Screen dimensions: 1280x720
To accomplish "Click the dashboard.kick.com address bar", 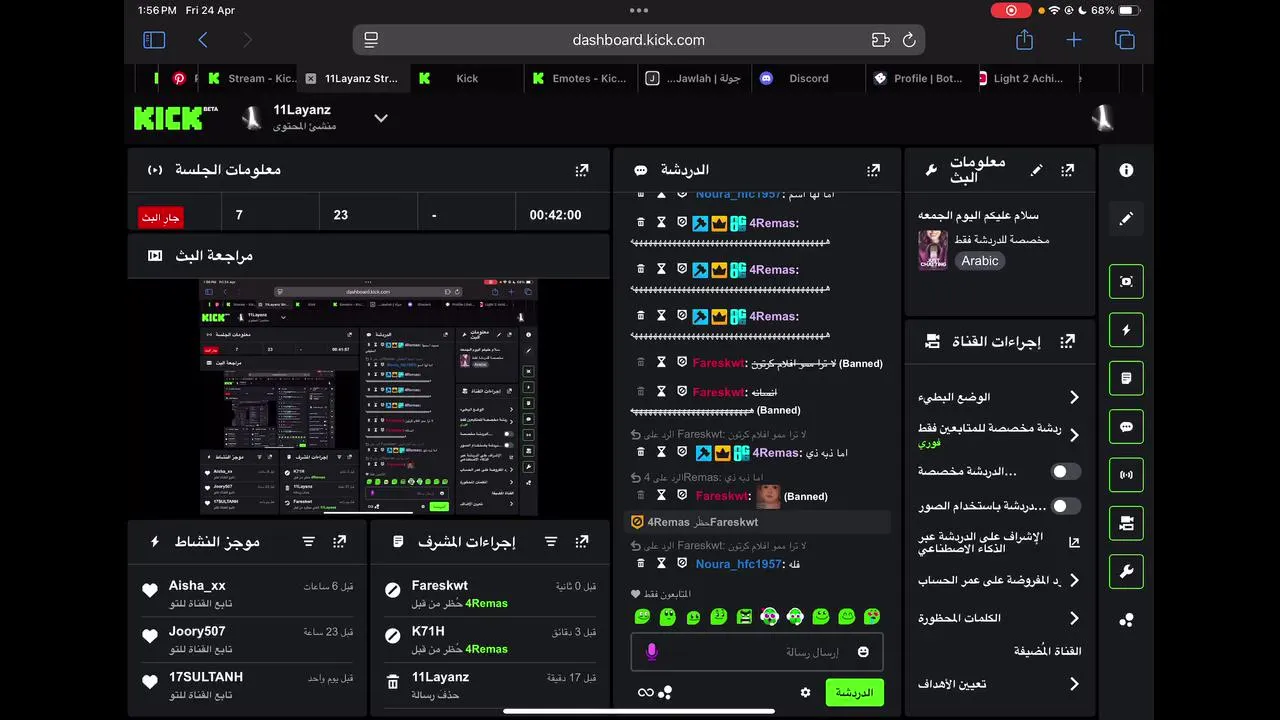I will coord(639,40).
